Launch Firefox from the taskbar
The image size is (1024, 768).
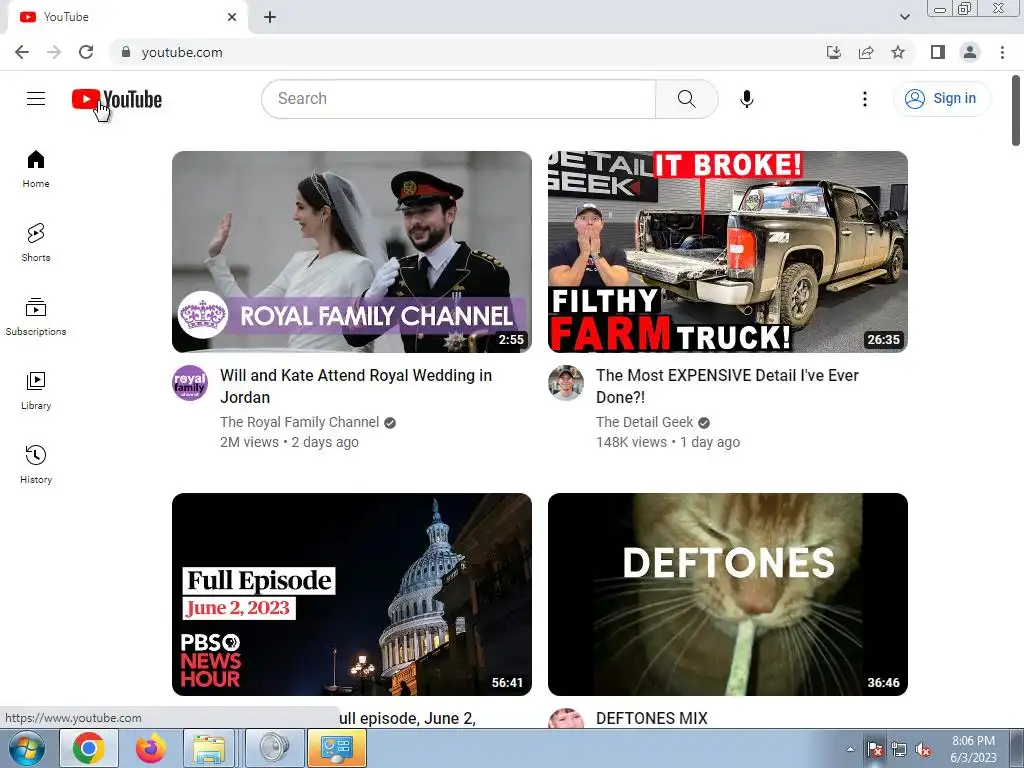pos(151,748)
